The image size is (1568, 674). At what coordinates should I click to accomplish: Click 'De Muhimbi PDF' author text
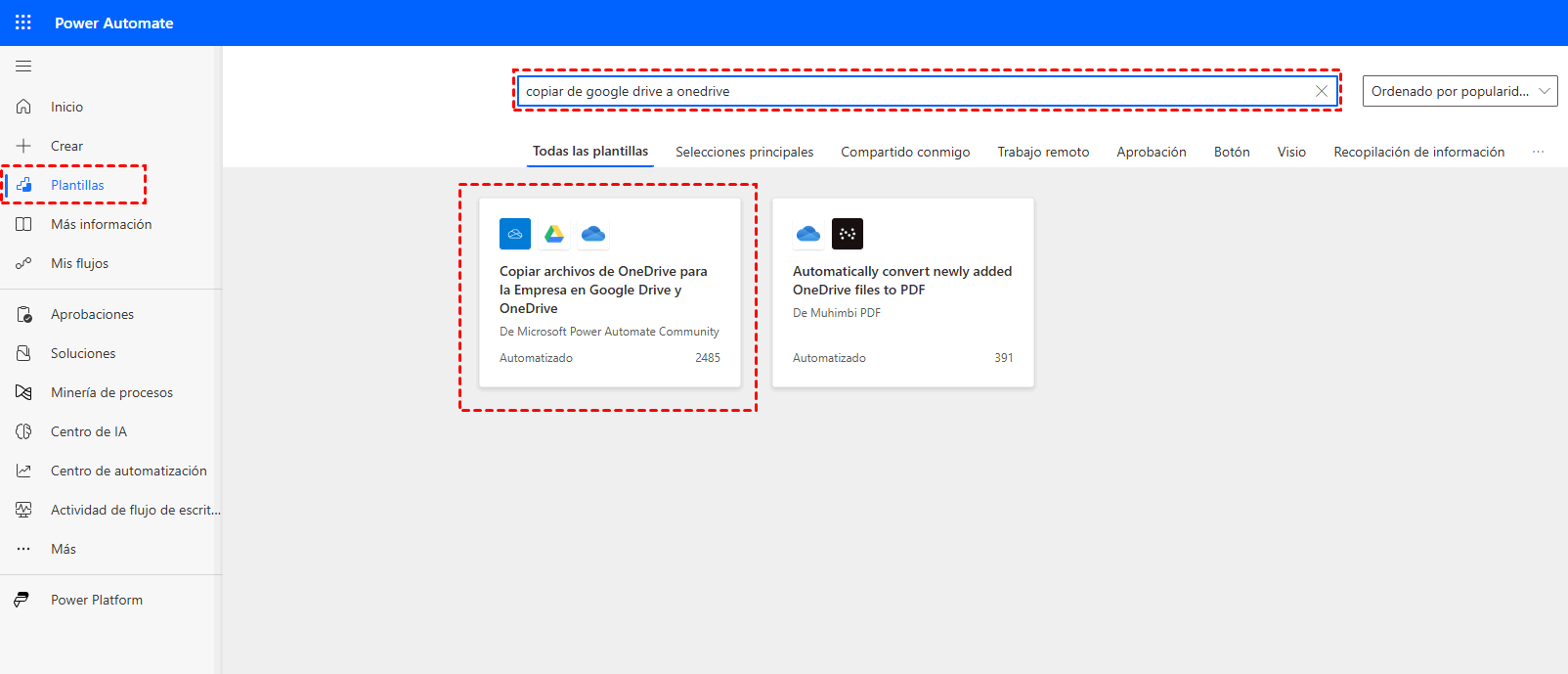(837, 313)
